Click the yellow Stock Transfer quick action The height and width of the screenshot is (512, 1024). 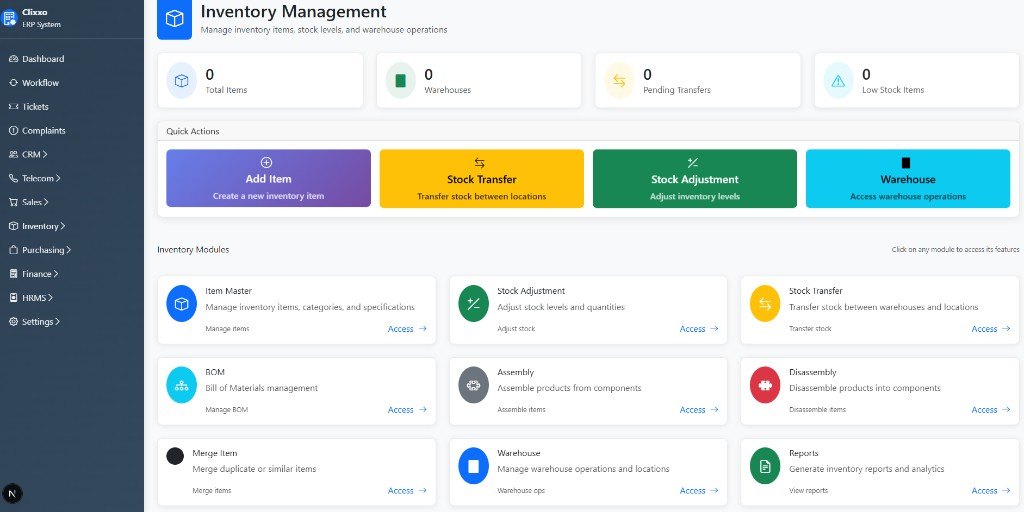pos(481,178)
